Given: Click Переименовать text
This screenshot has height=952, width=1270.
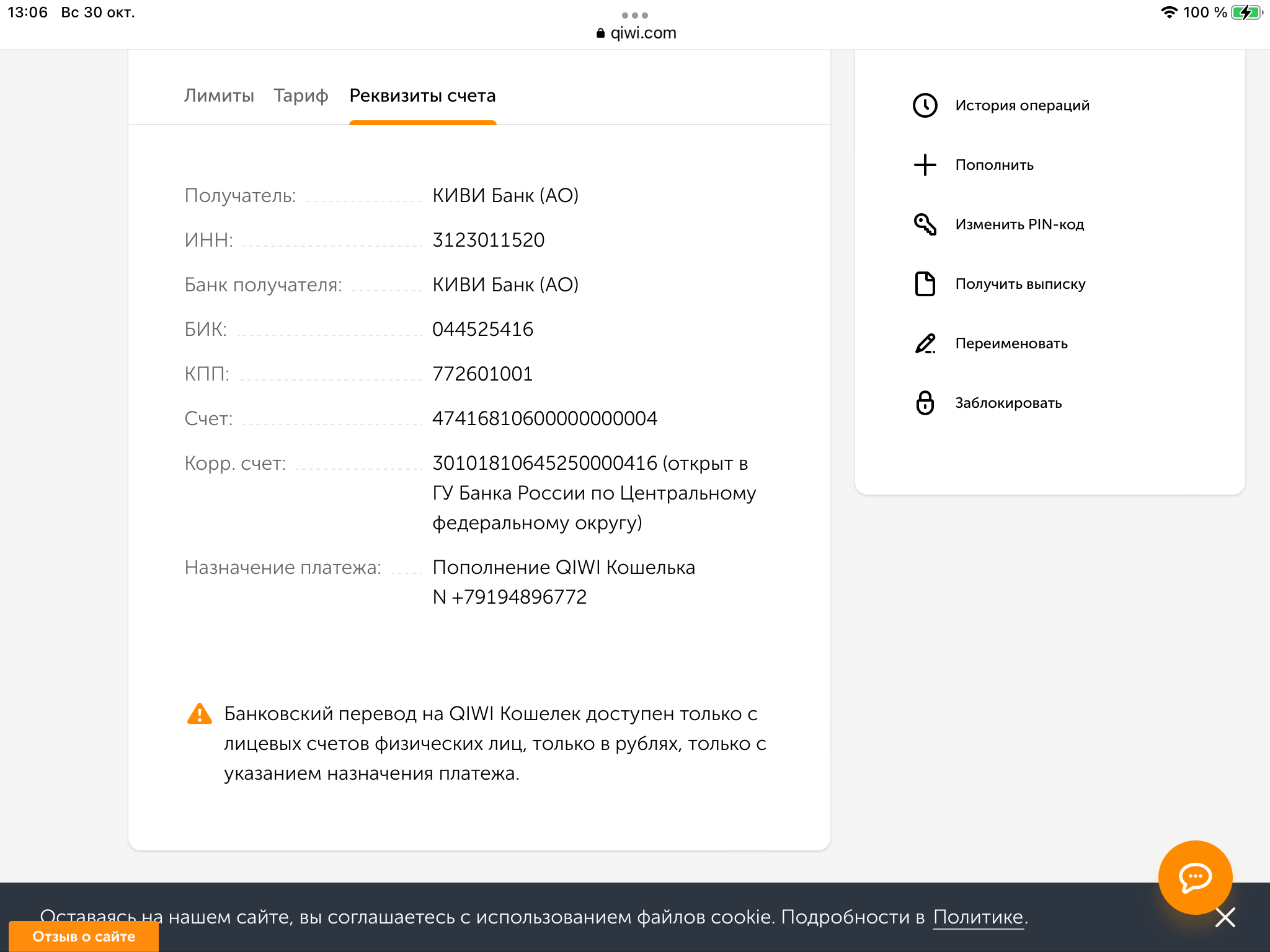Looking at the screenshot, I should tap(1011, 343).
